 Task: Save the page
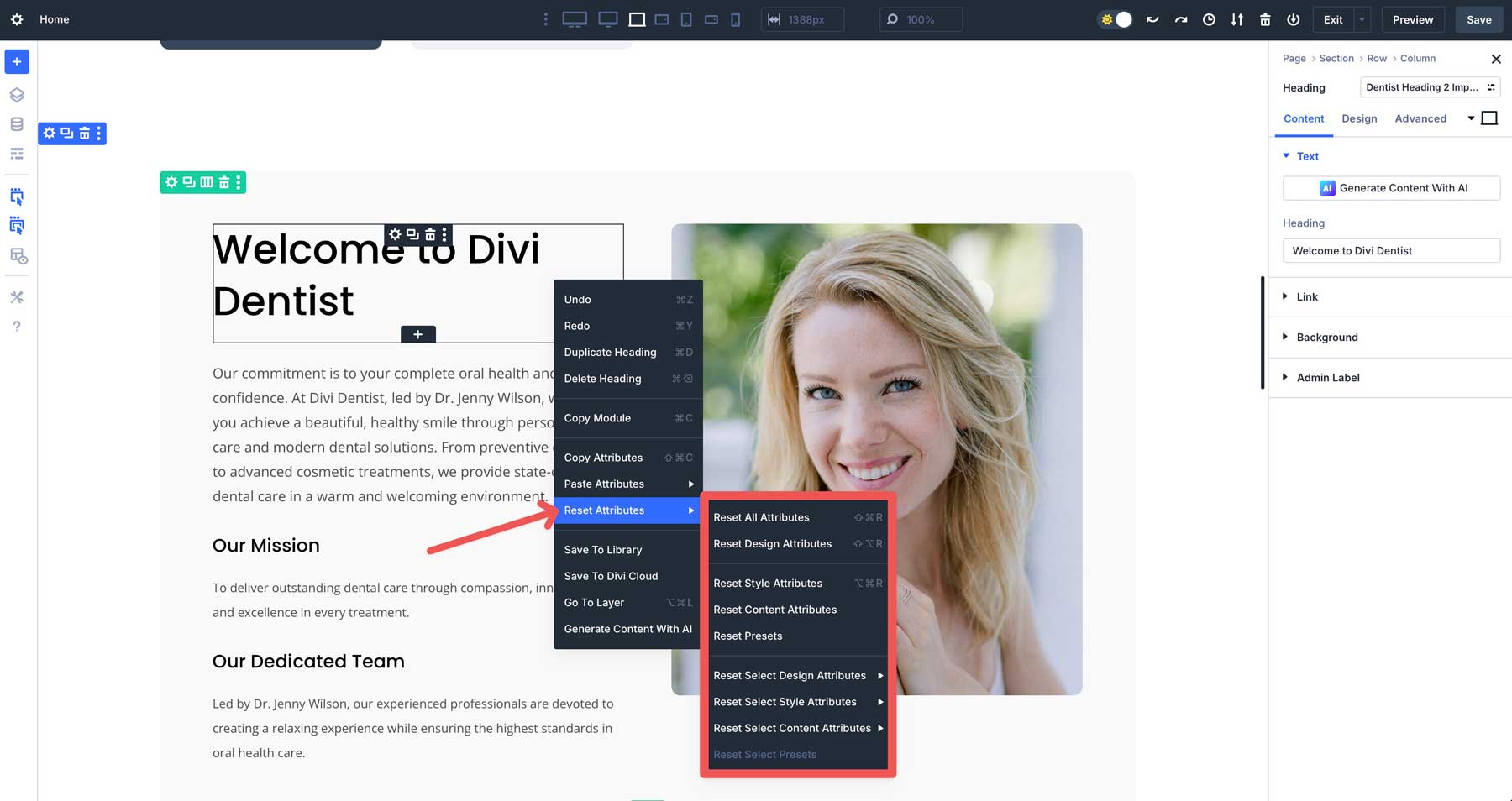click(1478, 18)
